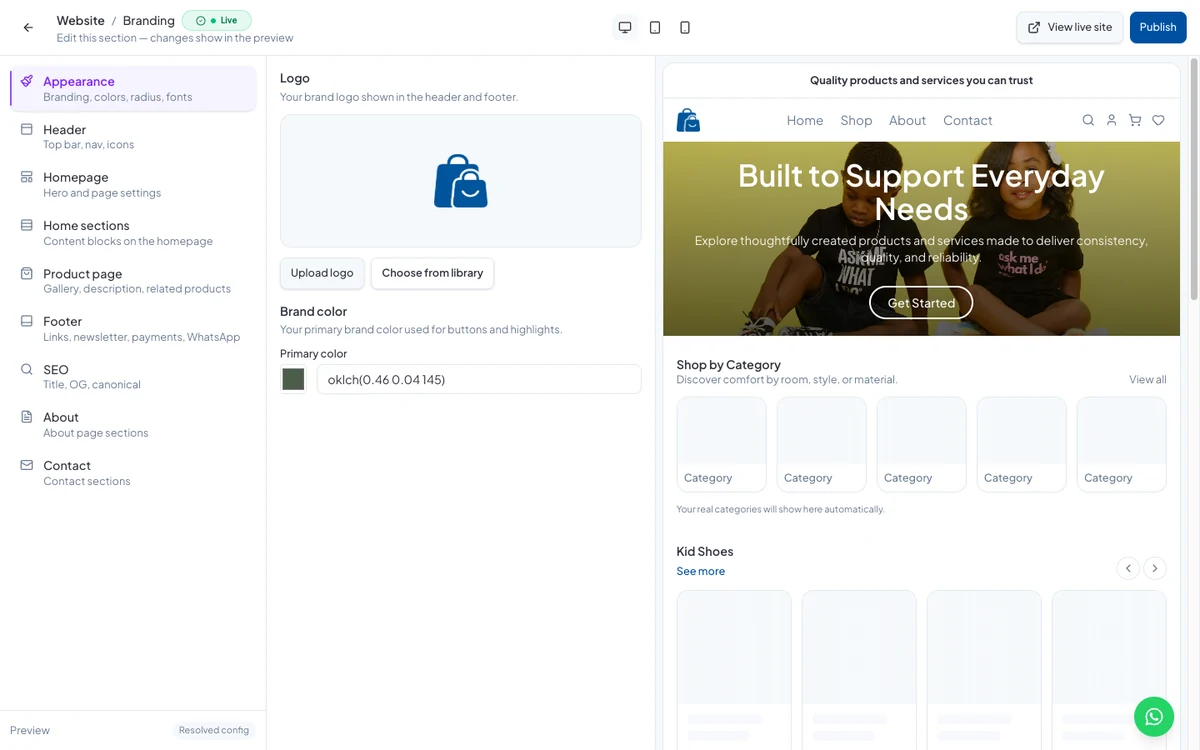Open the Contact sections item
The width and height of the screenshot is (1200, 750).
(133, 472)
